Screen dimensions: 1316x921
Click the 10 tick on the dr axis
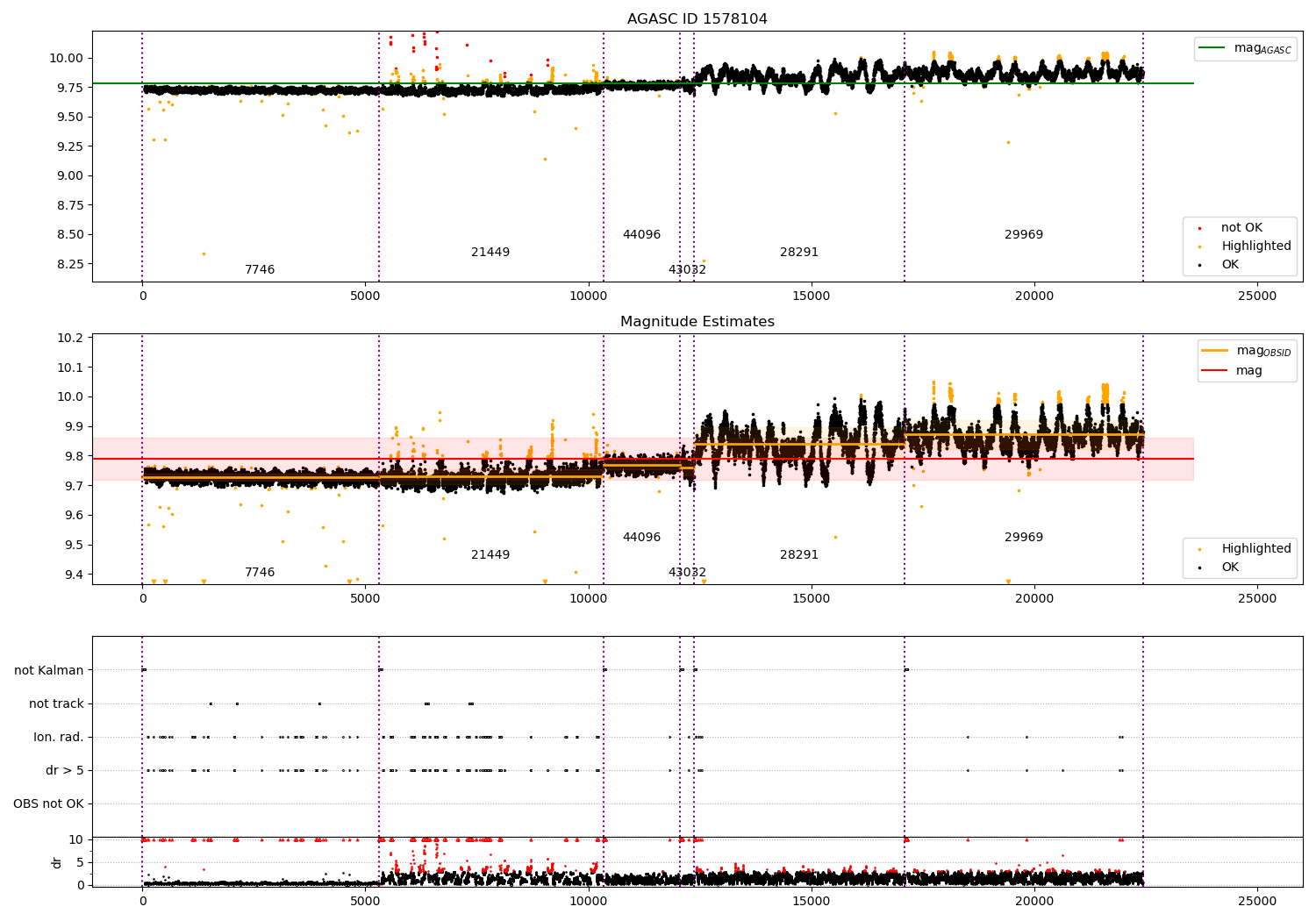pyautogui.click(x=76, y=840)
